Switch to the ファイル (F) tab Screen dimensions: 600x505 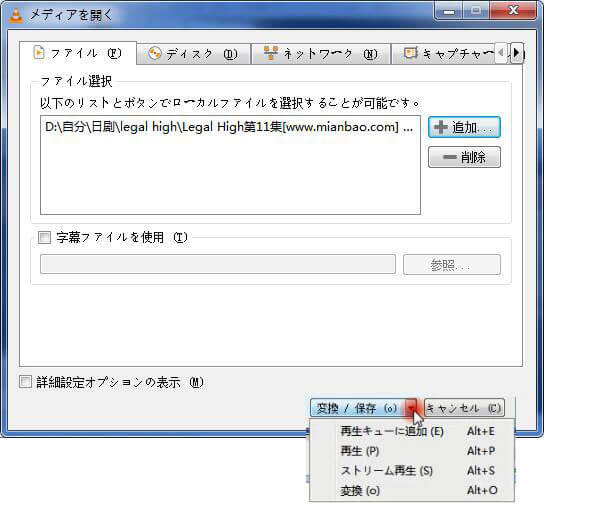78,53
